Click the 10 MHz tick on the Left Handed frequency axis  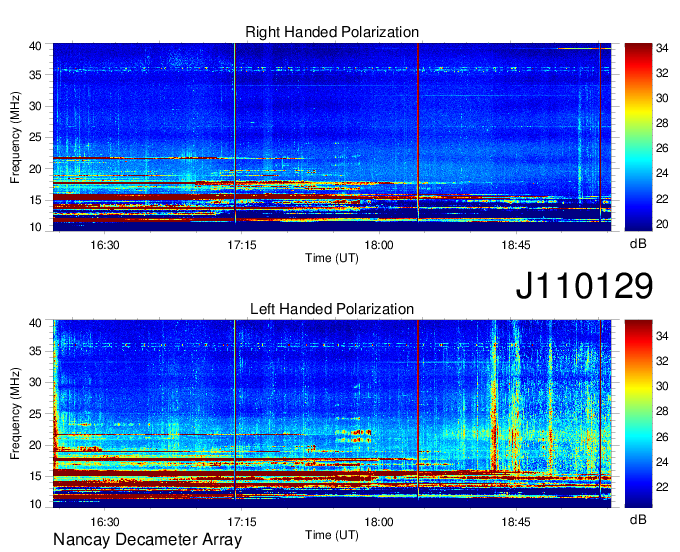pos(36,504)
